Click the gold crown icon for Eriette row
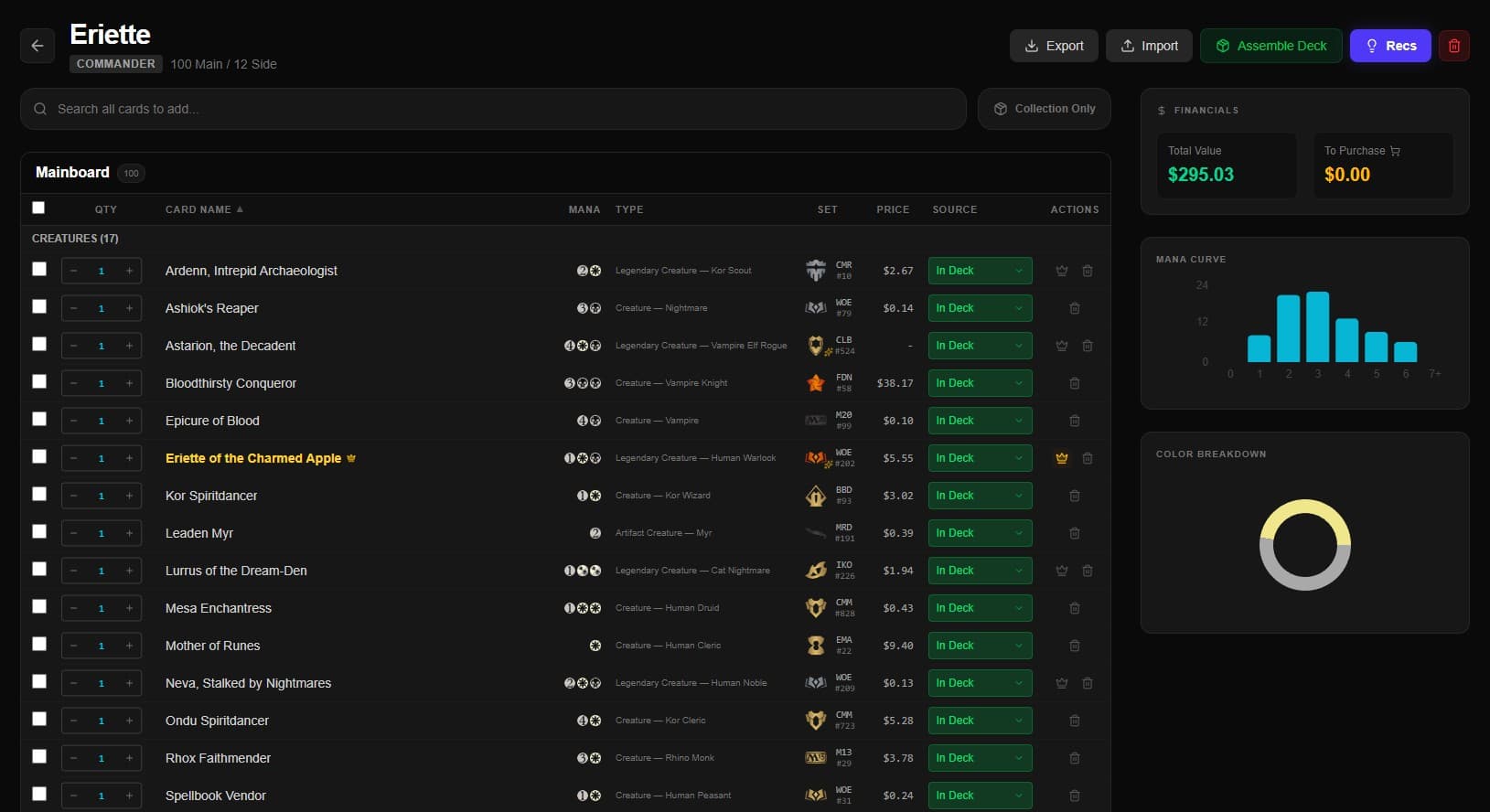The height and width of the screenshot is (812, 1490). coord(1061,458)
